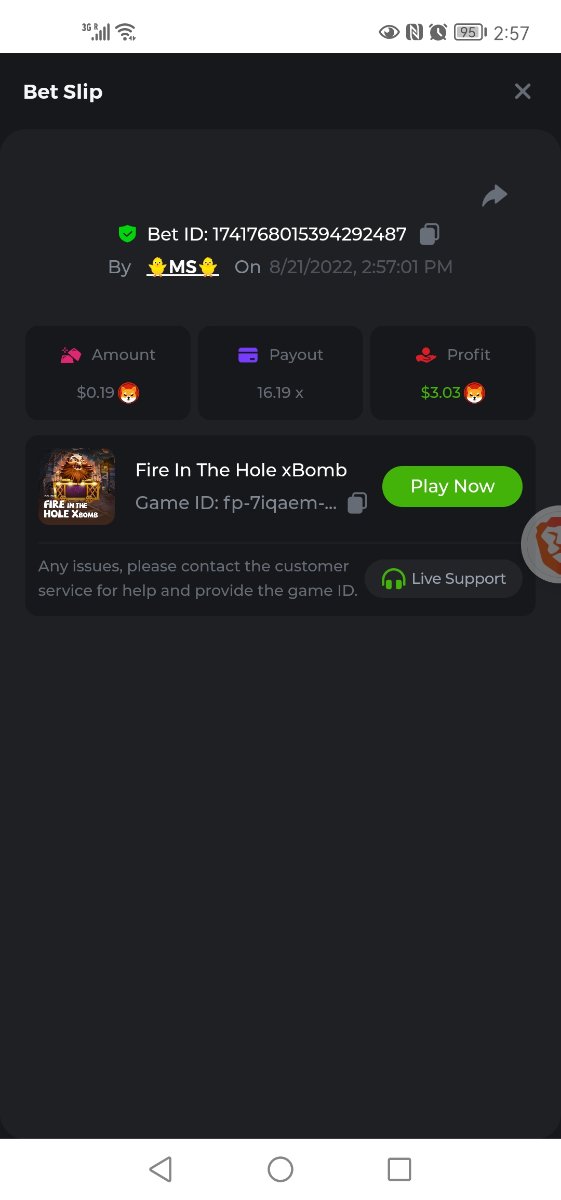Open MS user profile link

click(182, 267)
